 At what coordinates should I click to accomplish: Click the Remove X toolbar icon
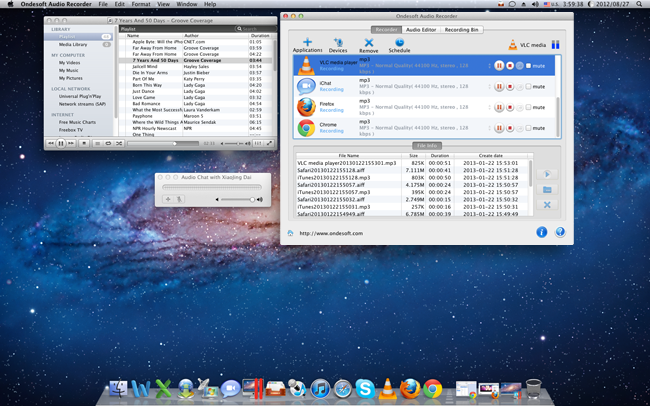[x=368, y=41]
